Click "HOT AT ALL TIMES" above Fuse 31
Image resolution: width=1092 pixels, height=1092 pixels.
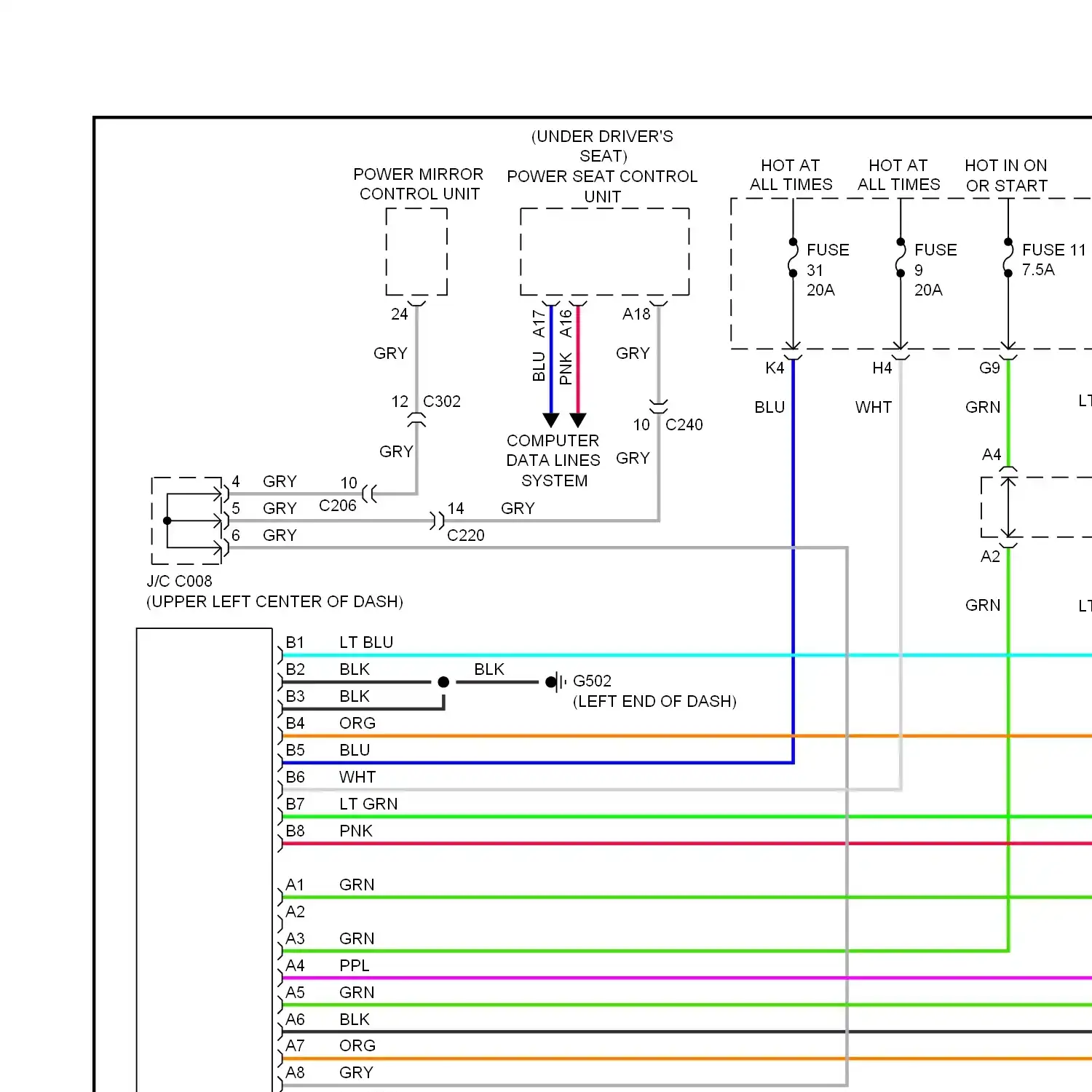(x=791, y=175)
